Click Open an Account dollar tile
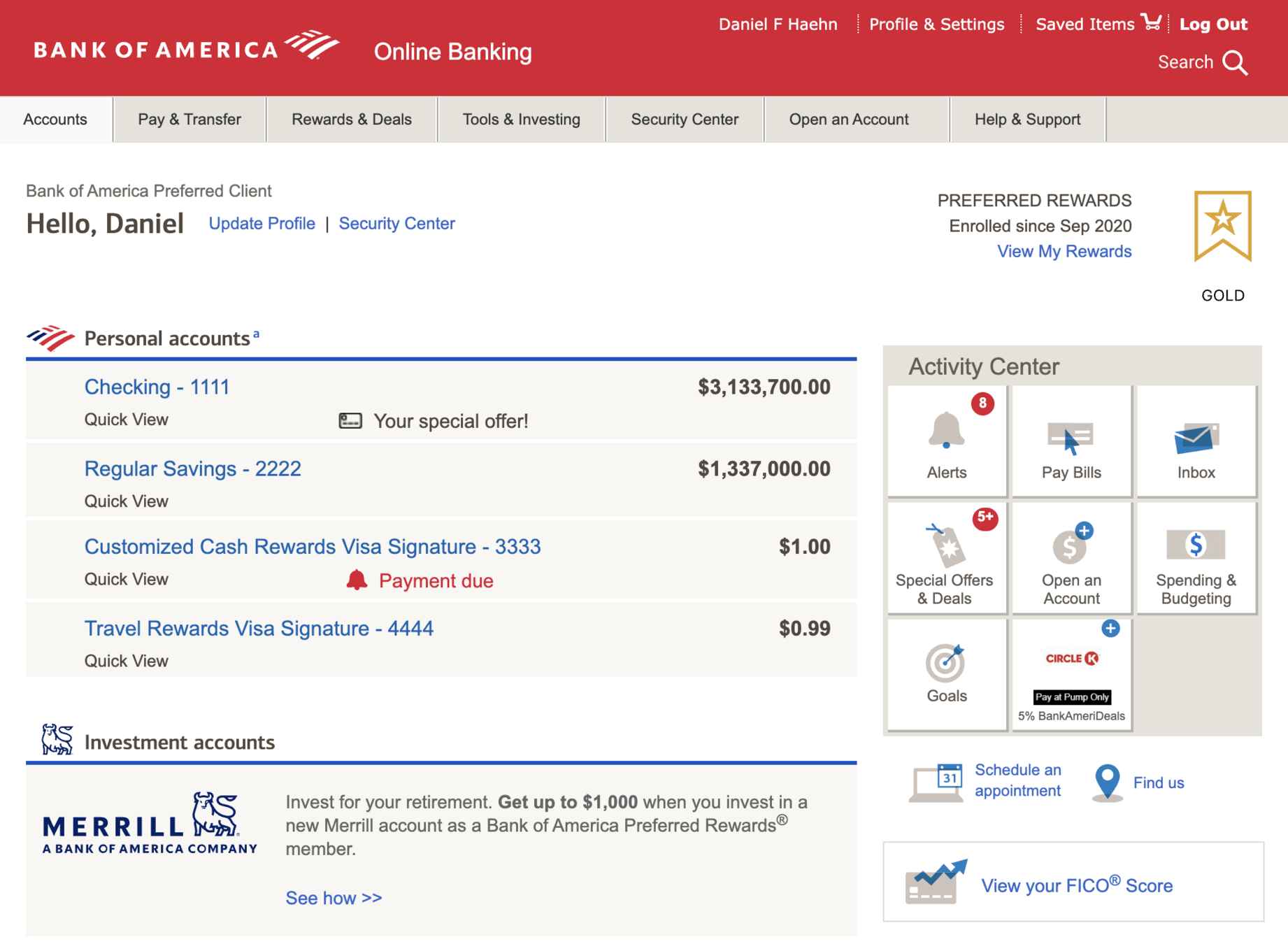 point(1071,558)
